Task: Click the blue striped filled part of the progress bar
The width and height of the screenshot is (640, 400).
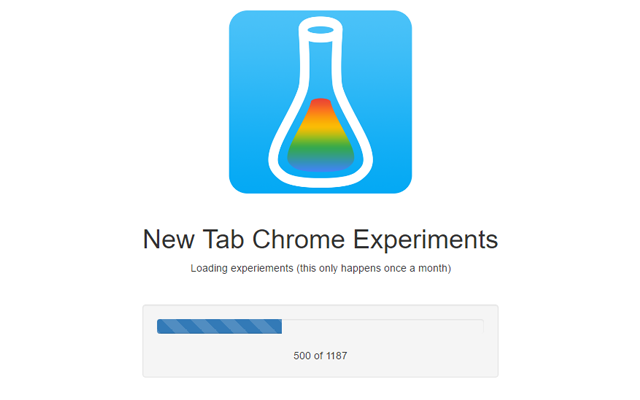Action: [x=219, y=327]
